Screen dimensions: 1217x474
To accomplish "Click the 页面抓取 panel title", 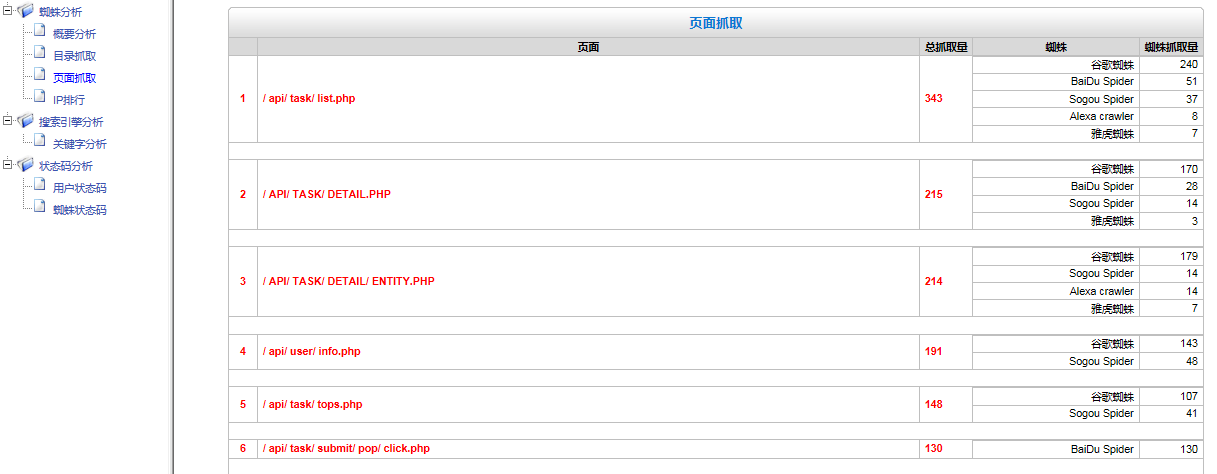I will (x=715, y=23).
